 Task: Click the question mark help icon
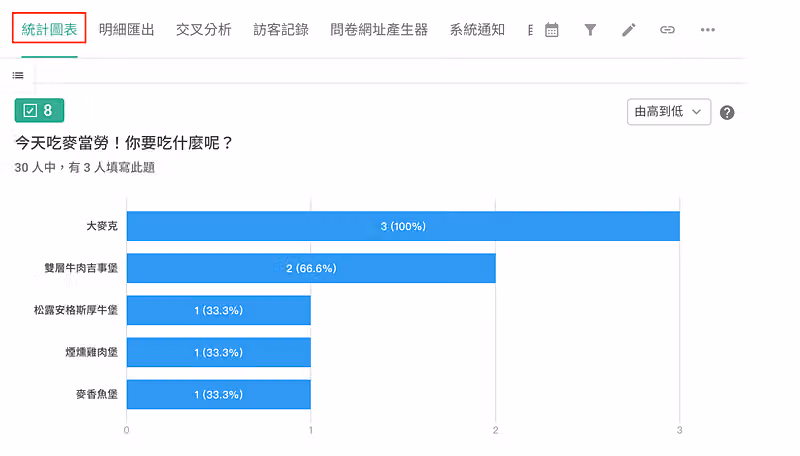coord(727,113)
